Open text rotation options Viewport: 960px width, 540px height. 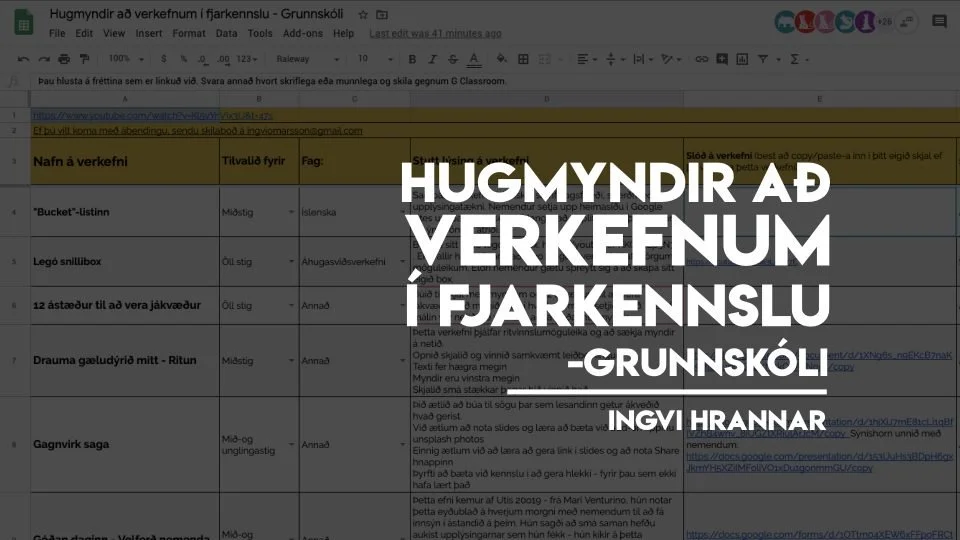[671, 59]
